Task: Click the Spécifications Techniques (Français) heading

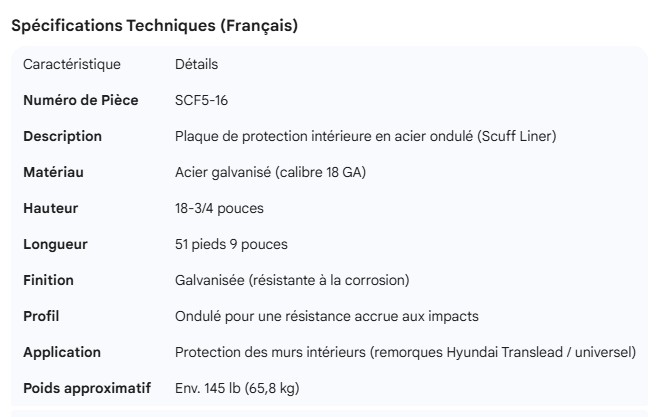Action: [154, 27]
